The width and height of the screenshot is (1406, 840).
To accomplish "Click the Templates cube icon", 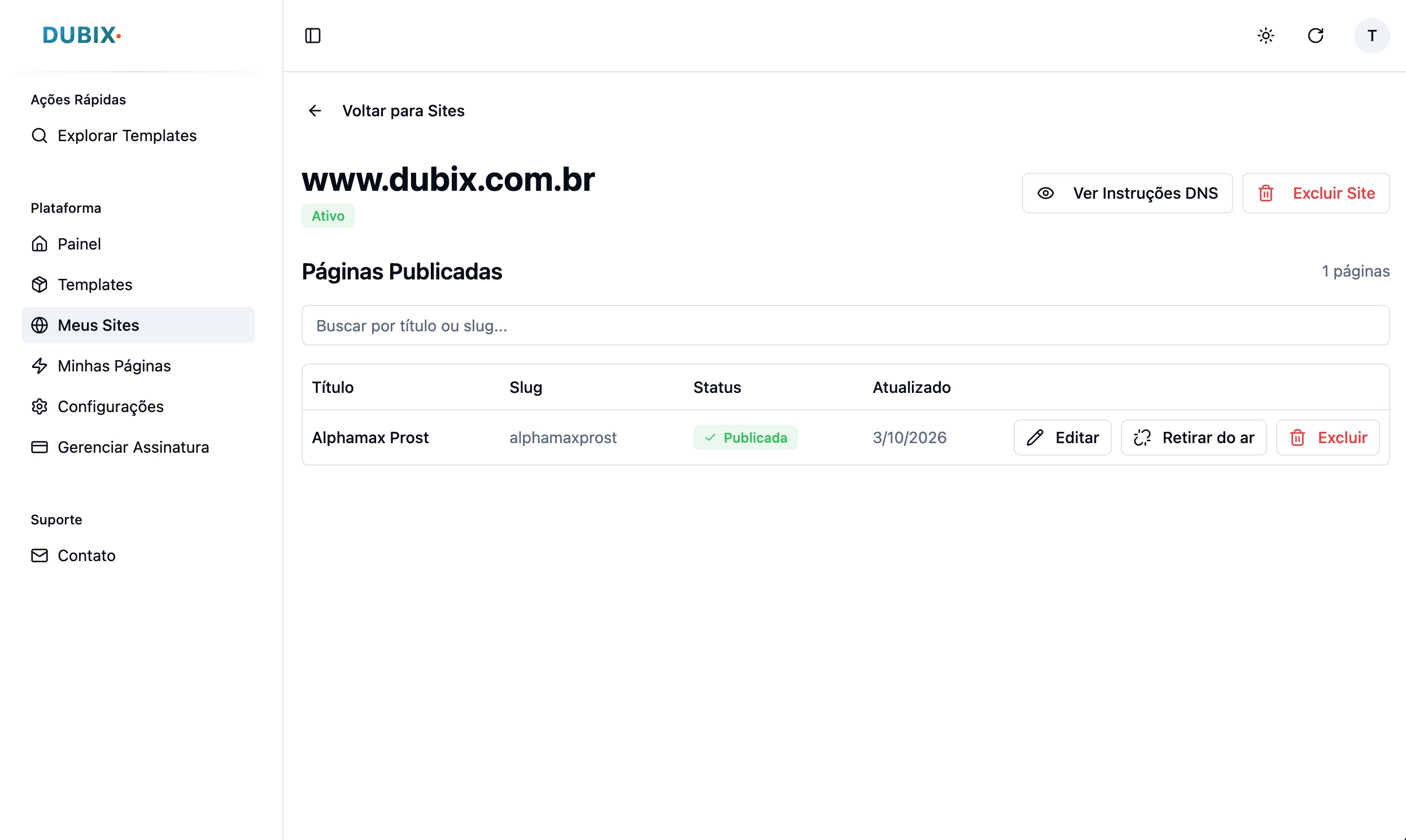I will [x=39, y=284].
